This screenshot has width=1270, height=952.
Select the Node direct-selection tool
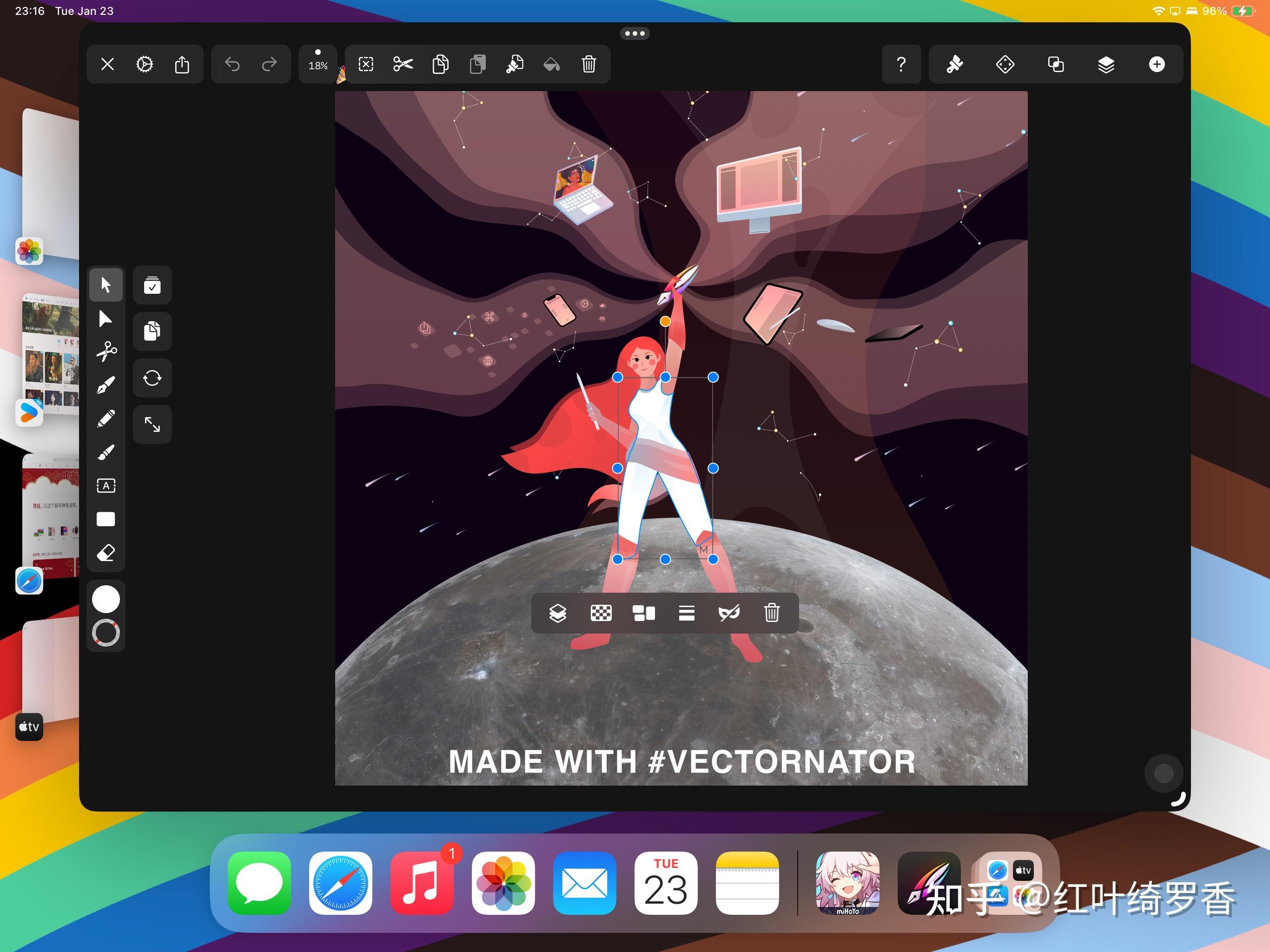pyautogui.click(x=106, y=319)
